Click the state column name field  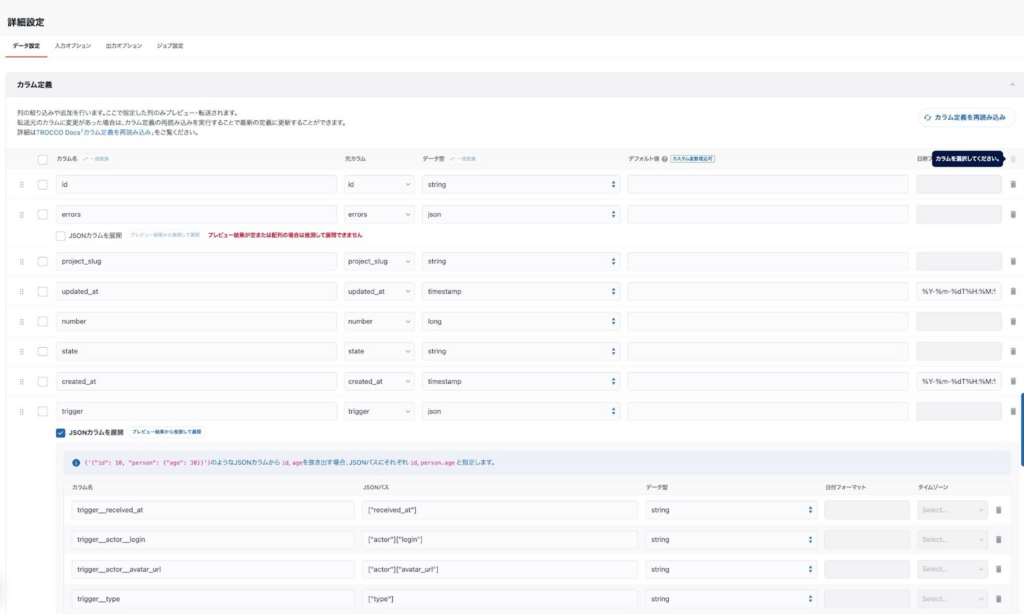point(196,351)
